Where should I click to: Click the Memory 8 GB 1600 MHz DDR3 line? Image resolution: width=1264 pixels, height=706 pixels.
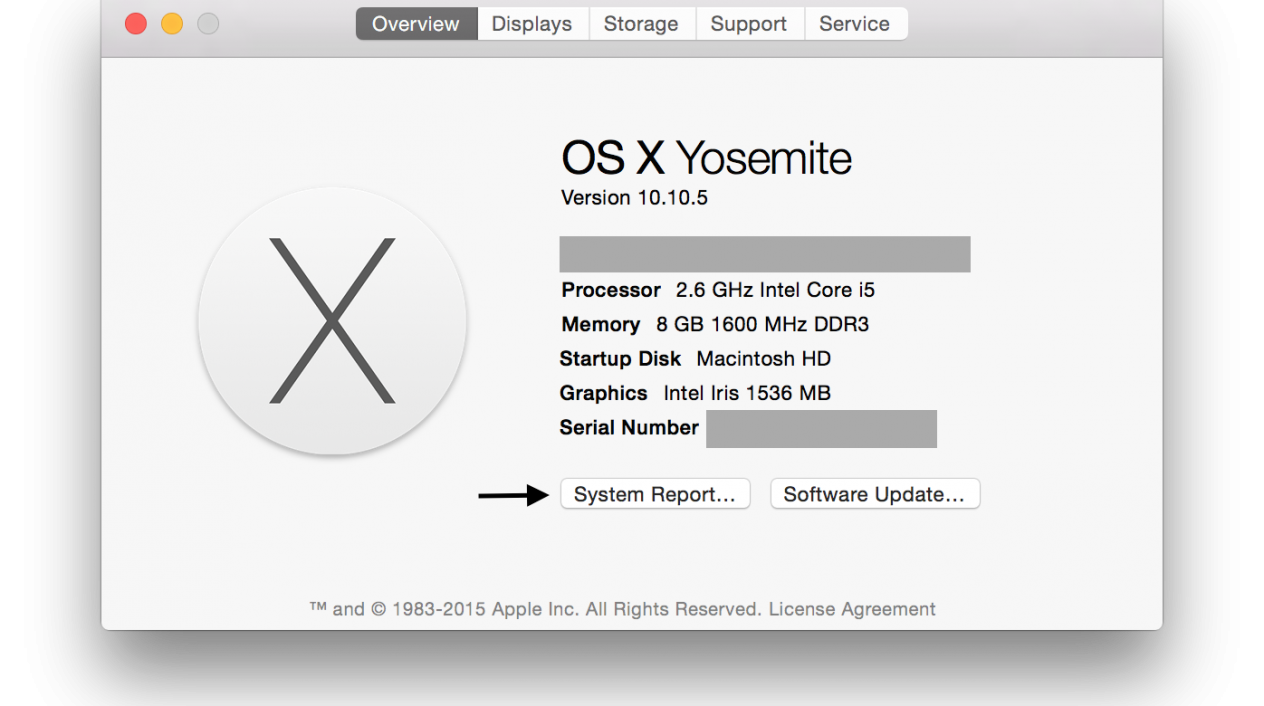tap(717, 324)
